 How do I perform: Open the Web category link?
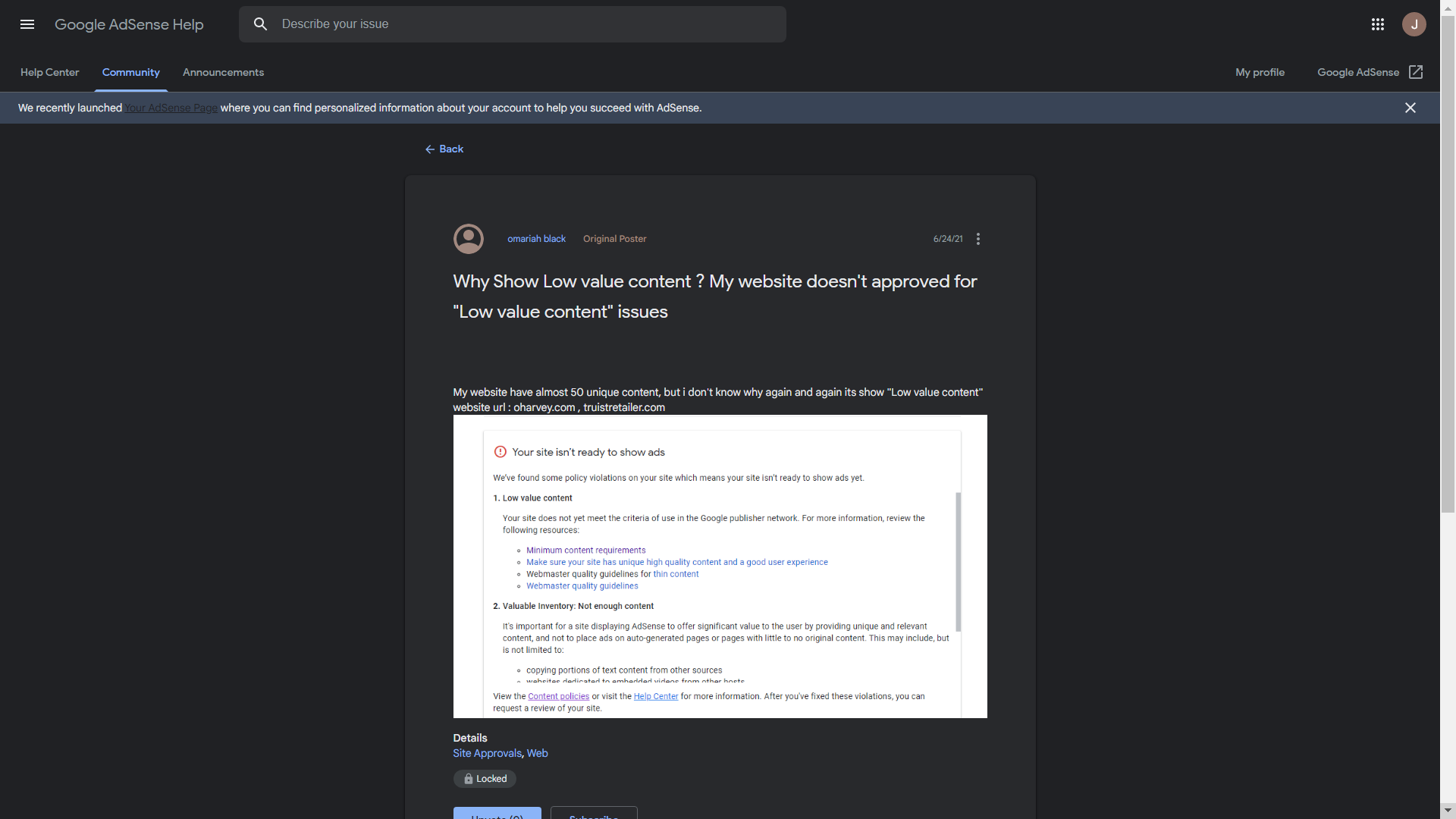537,753
